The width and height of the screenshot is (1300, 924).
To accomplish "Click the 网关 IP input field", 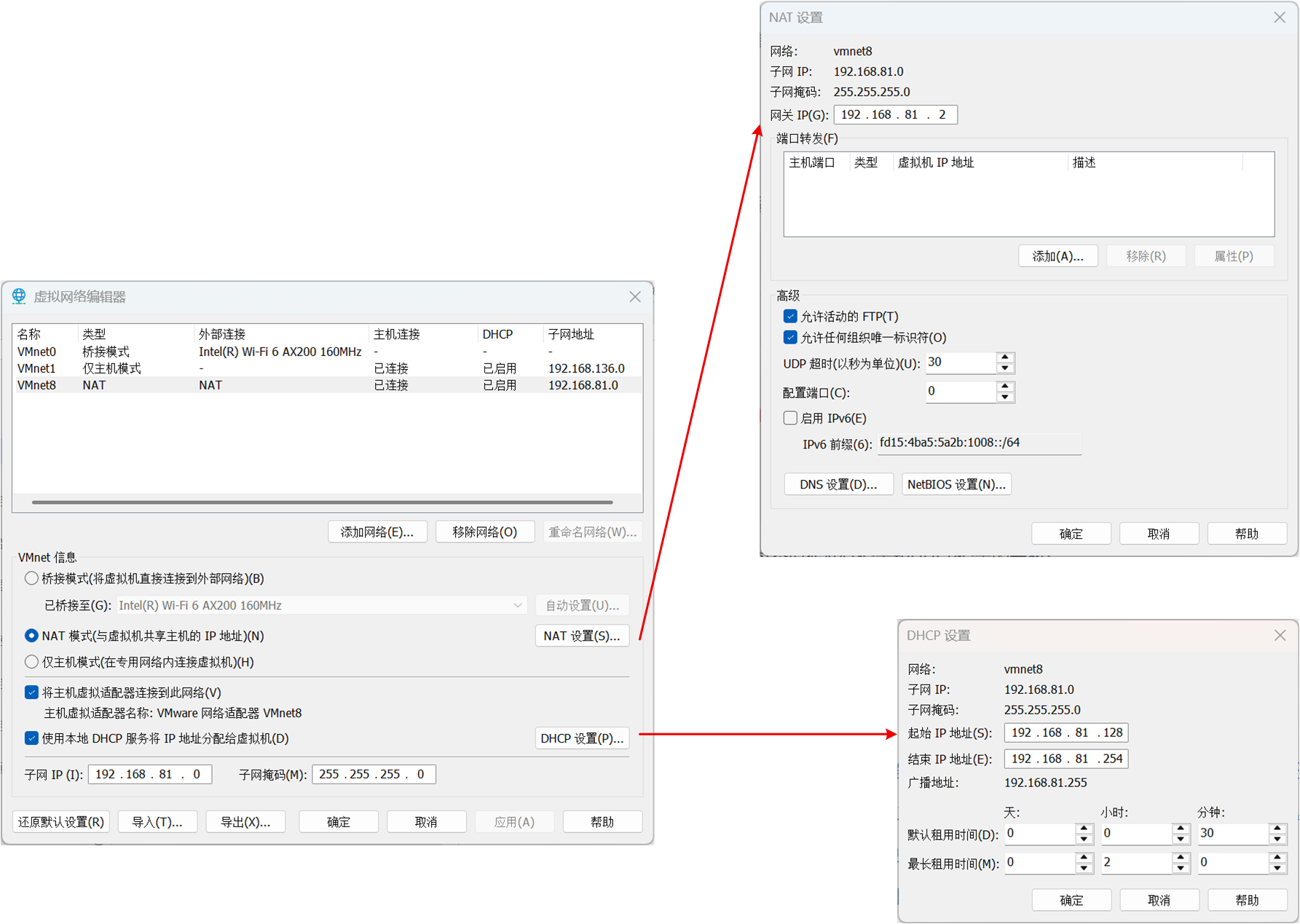I will click(x=894, y=115).
